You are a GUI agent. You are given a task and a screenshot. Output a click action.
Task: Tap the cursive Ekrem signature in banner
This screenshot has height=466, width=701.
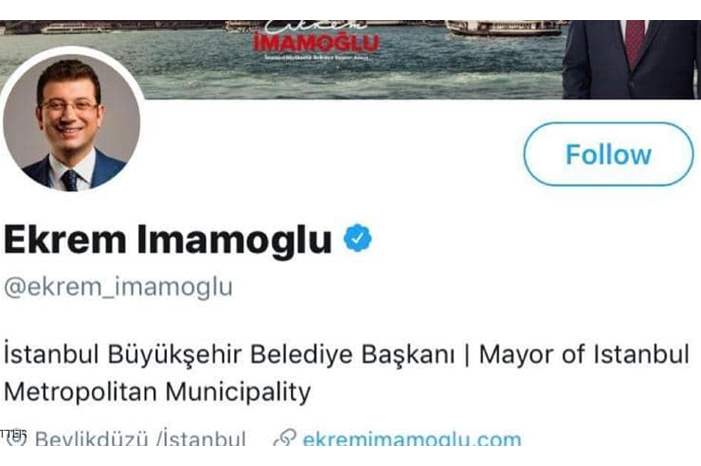pos(316,27)
